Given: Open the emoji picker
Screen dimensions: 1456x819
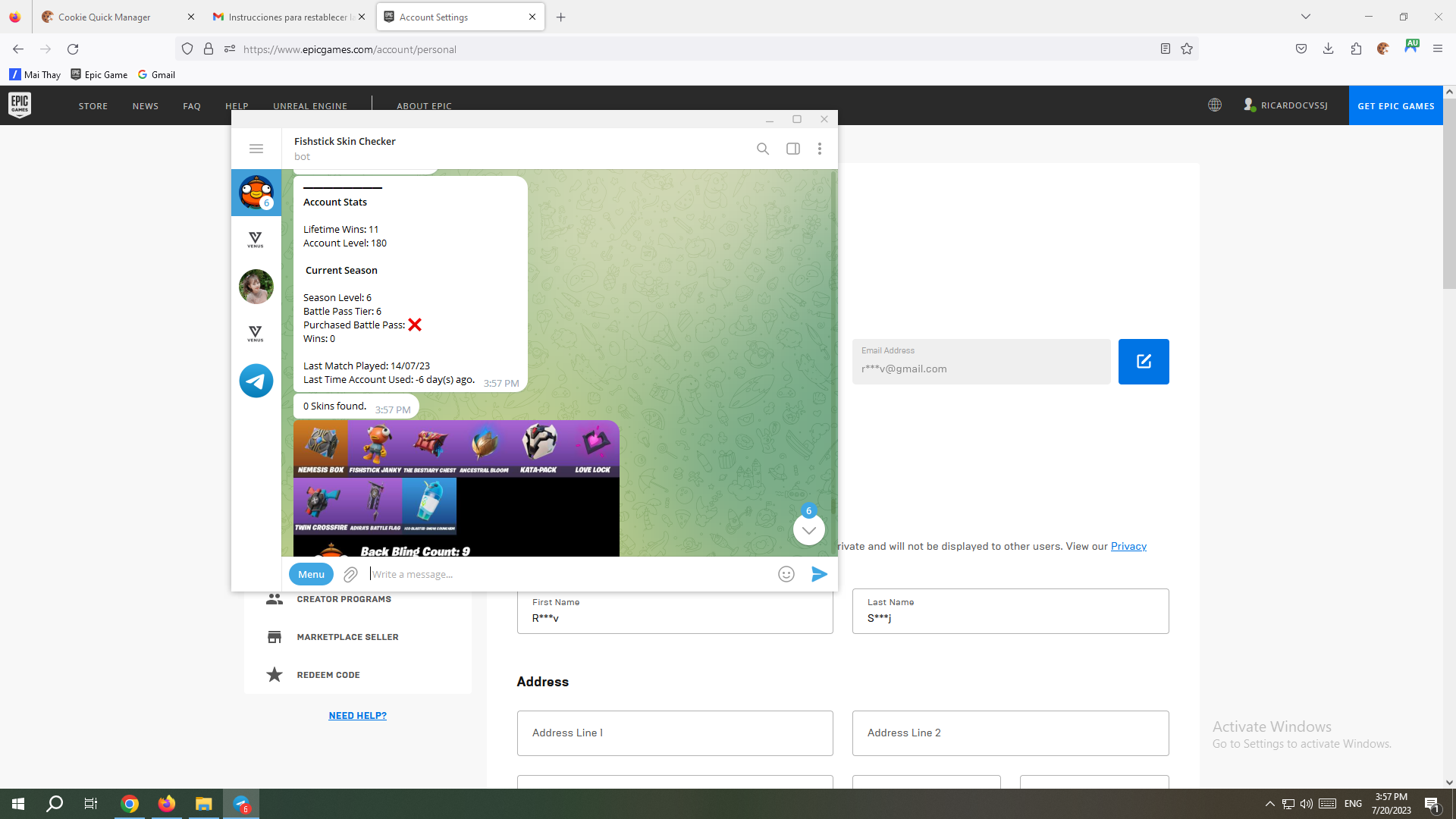Looking at the screenshot, I should [786, 574].
